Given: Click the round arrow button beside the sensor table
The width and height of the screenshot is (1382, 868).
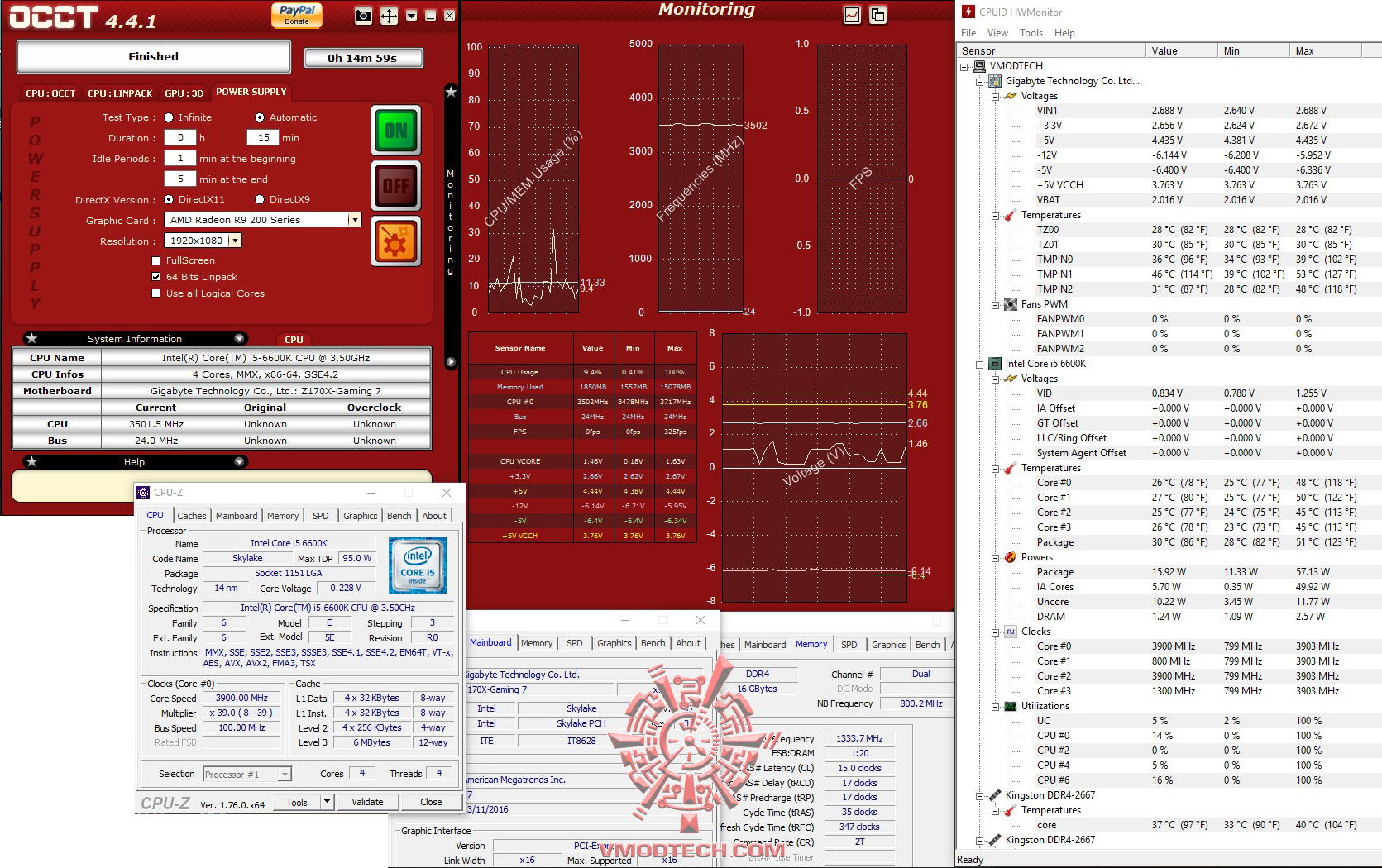Looking at the screenshot, I should tap(451, 362).
